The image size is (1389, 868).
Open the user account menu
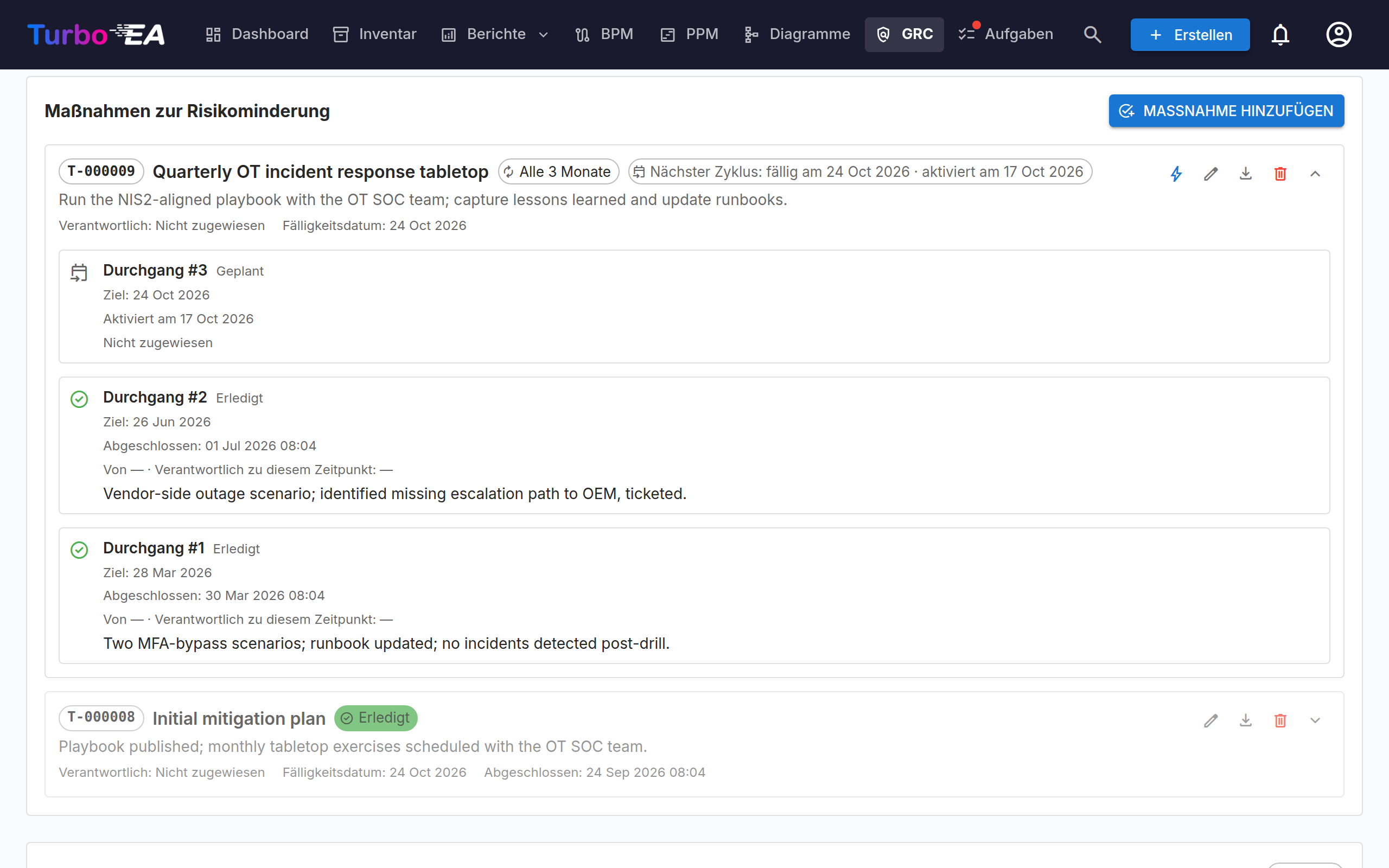1339,34
